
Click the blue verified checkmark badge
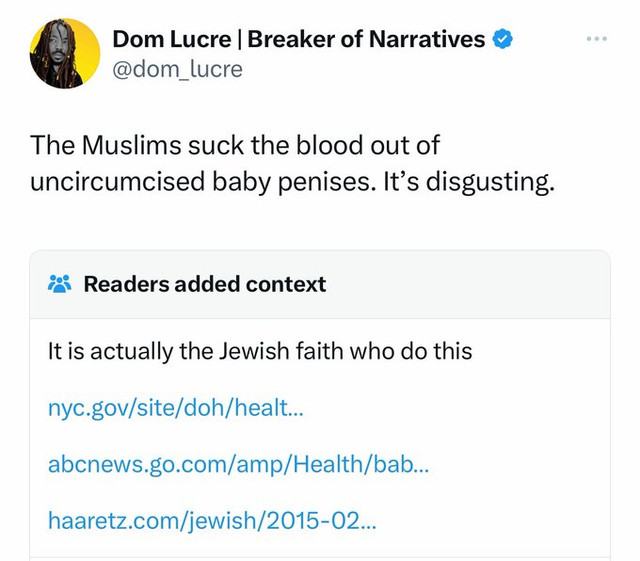pyautogui.click(x=505, y=40)
